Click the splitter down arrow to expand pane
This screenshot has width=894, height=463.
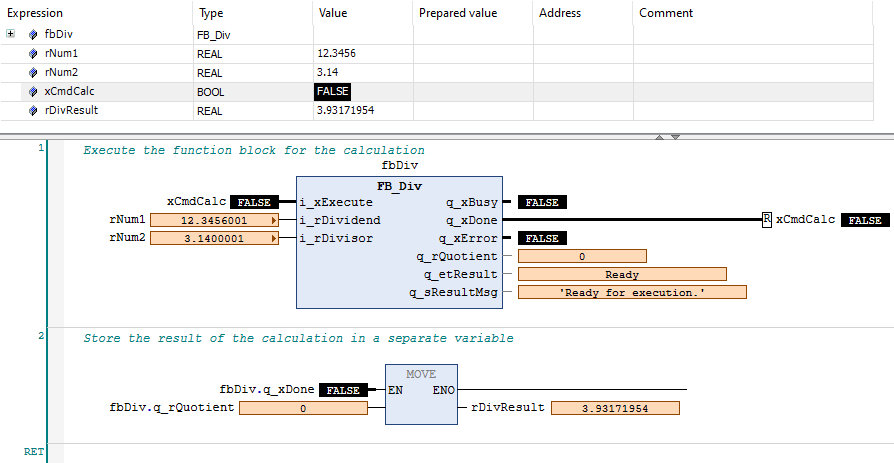point(675,136)
